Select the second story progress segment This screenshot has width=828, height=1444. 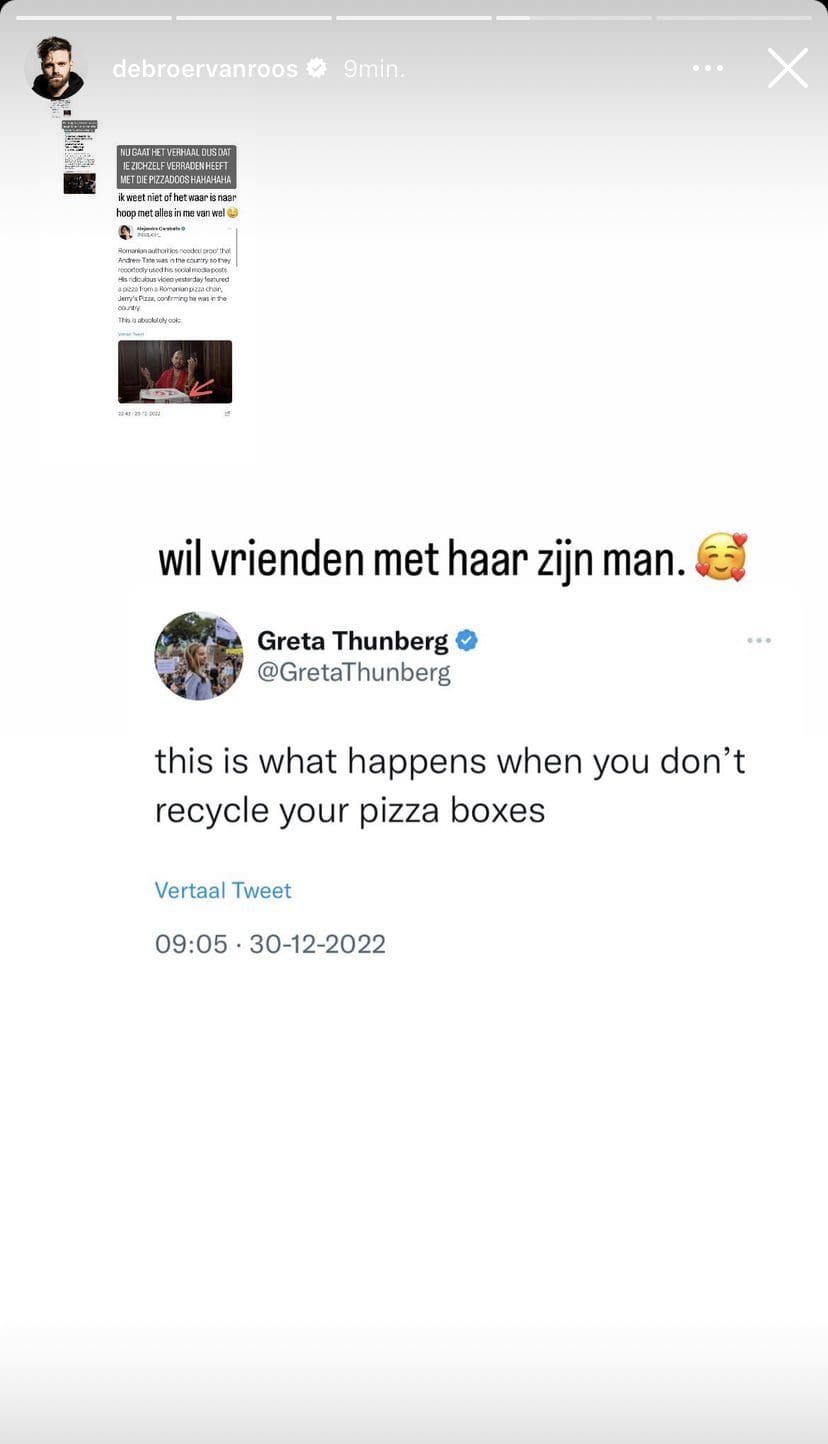tap(254, 17)
